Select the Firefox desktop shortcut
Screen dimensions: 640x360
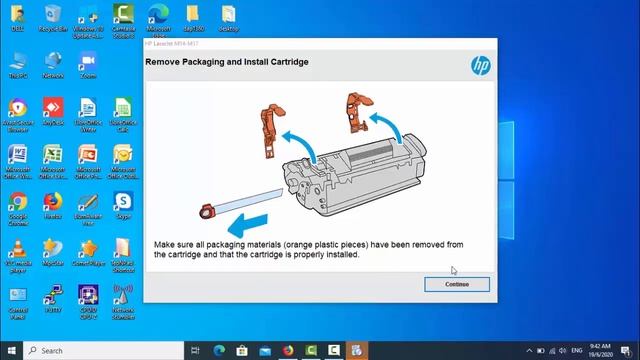point(53,206)
